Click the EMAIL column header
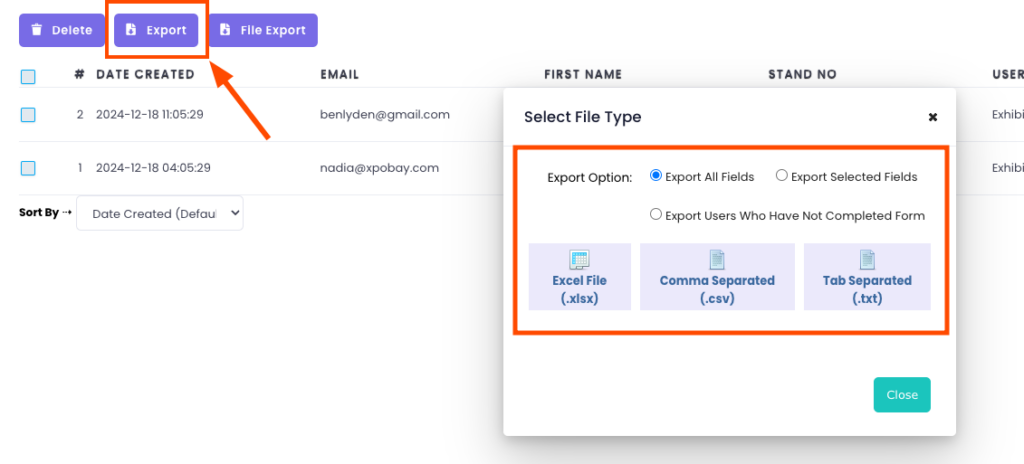 [339, 75]
